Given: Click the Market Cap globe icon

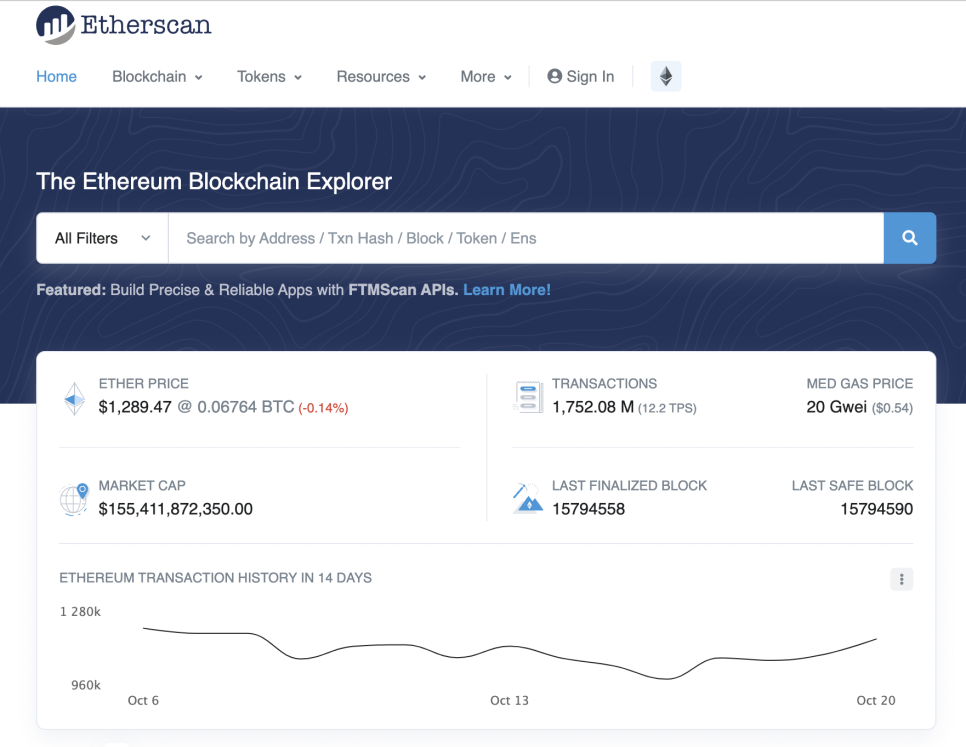Looking at the screenshot, I should (x=75, y=498).
